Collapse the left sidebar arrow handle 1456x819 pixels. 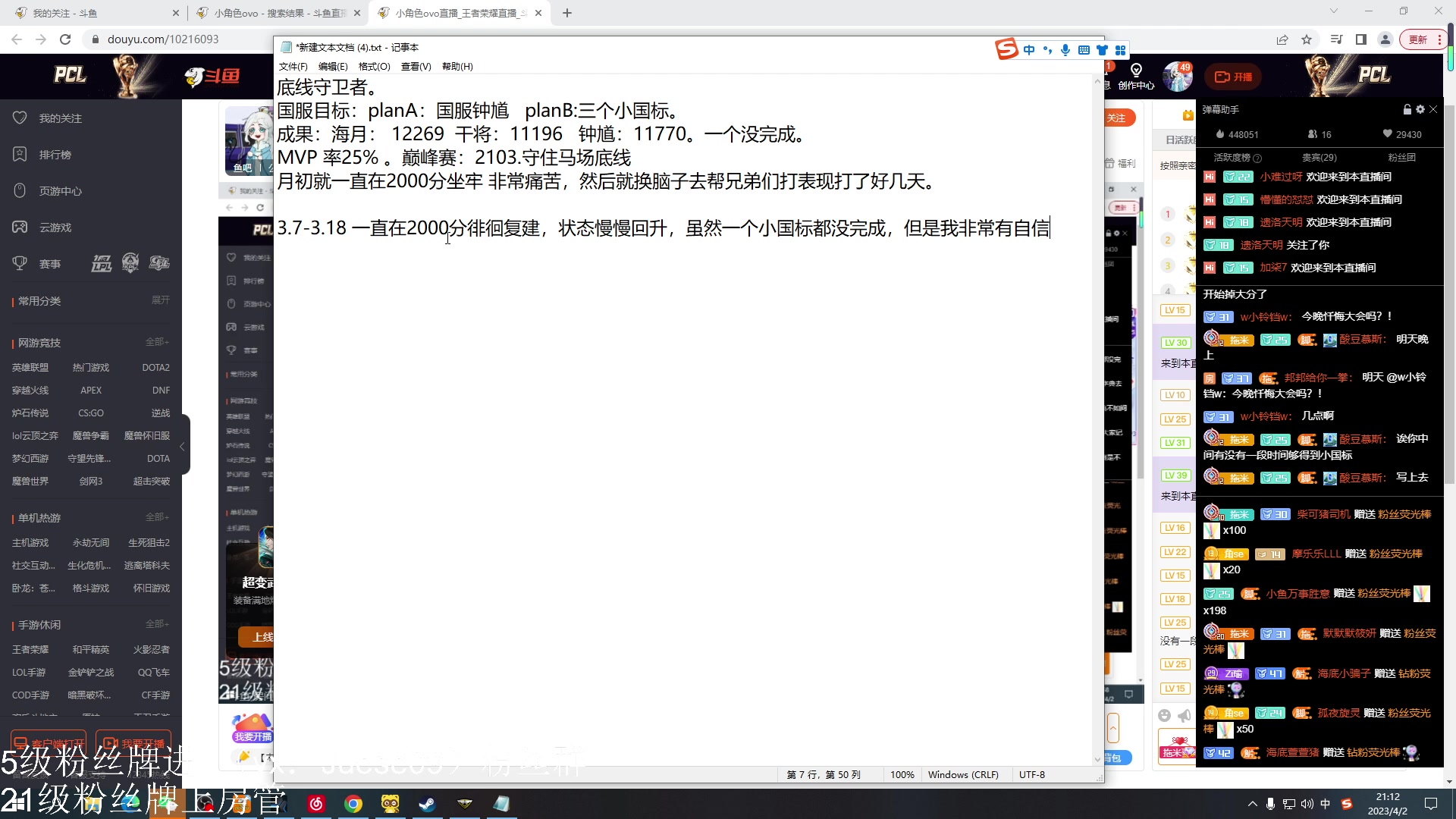[184, 445]
